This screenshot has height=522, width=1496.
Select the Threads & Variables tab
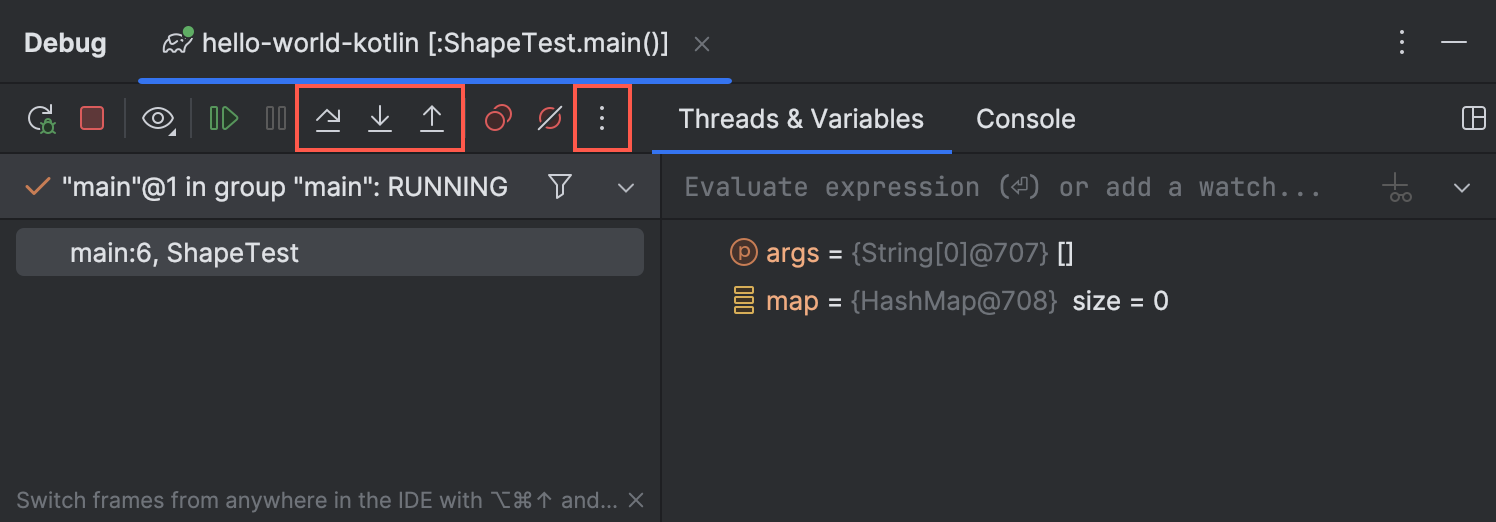click(x=801, y=119)
